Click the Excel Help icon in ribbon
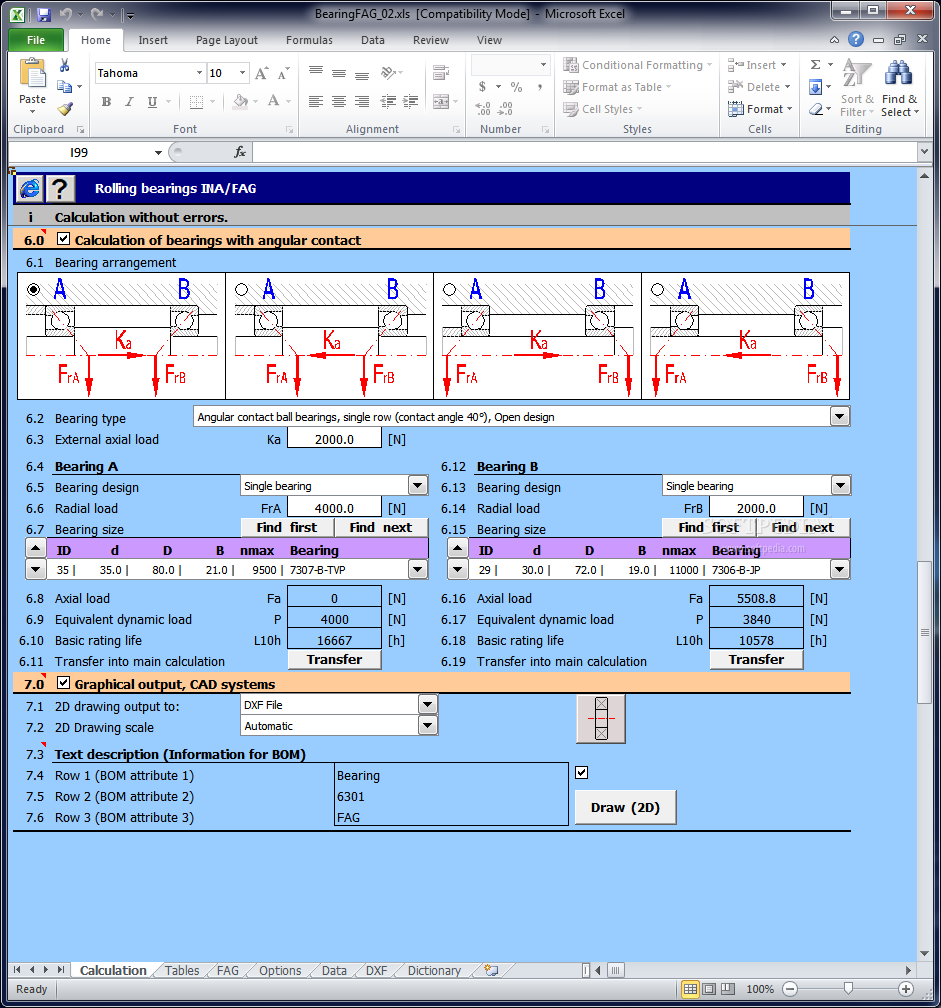Screen dimensions: 941x1008 tap(856, 39)
